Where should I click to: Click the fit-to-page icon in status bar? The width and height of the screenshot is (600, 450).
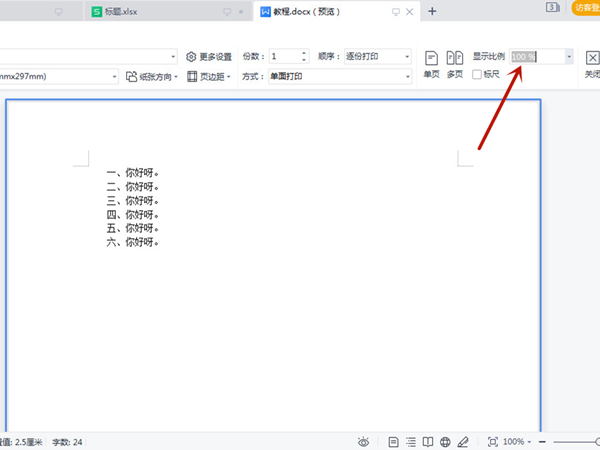point(492,441)
